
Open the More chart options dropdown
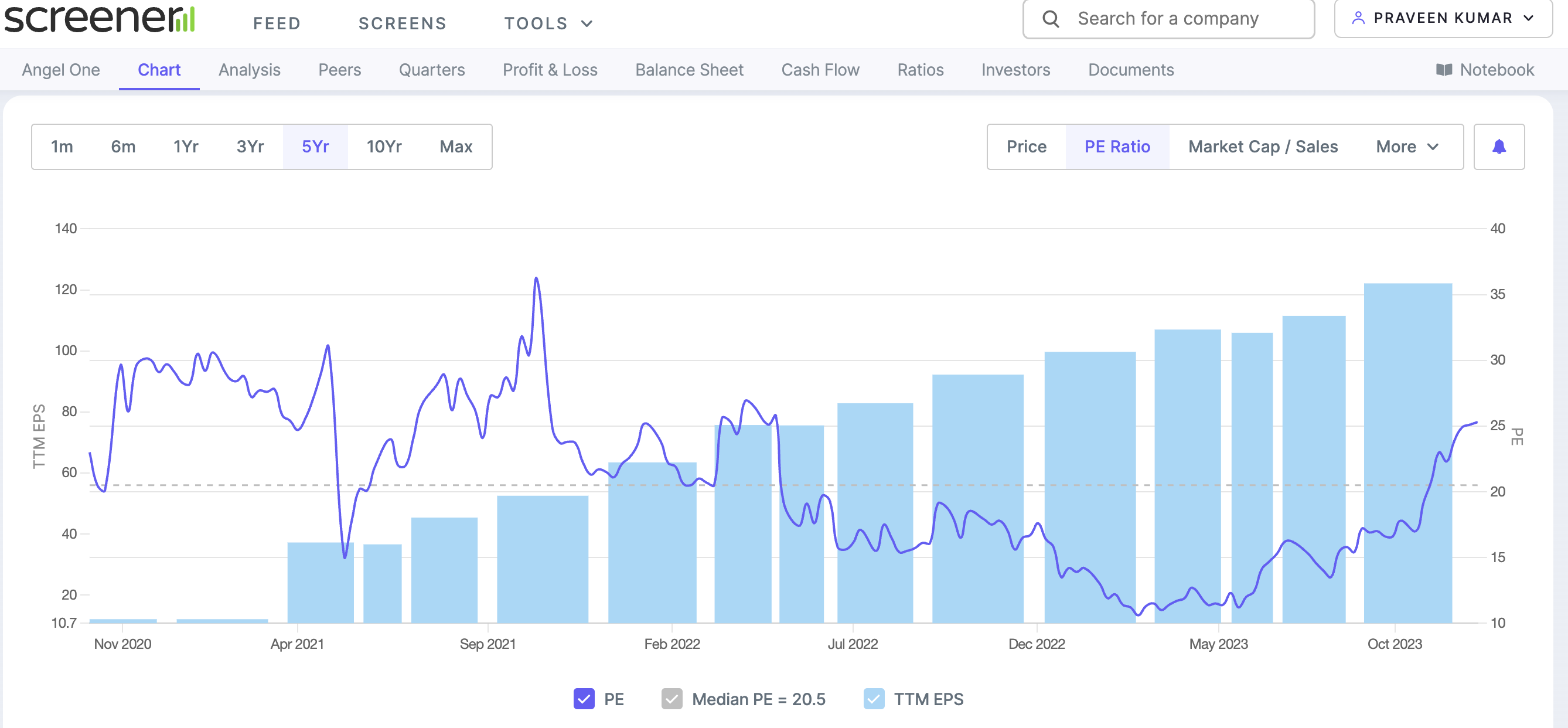click(x=1407, y=147)
